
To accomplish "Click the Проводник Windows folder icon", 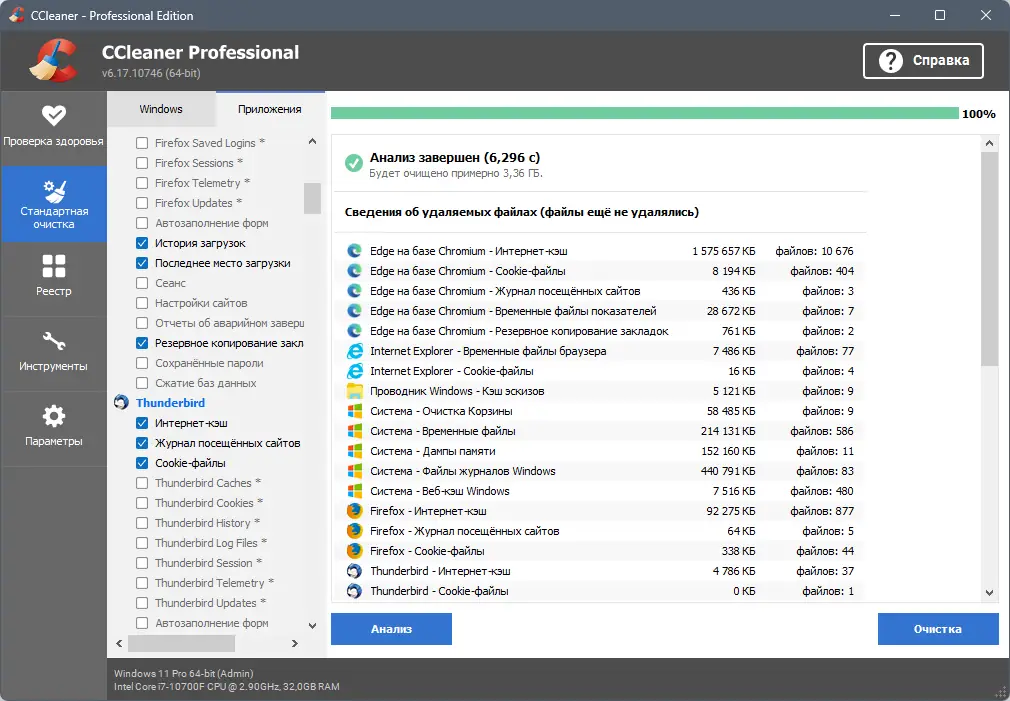I will [354, 391].
